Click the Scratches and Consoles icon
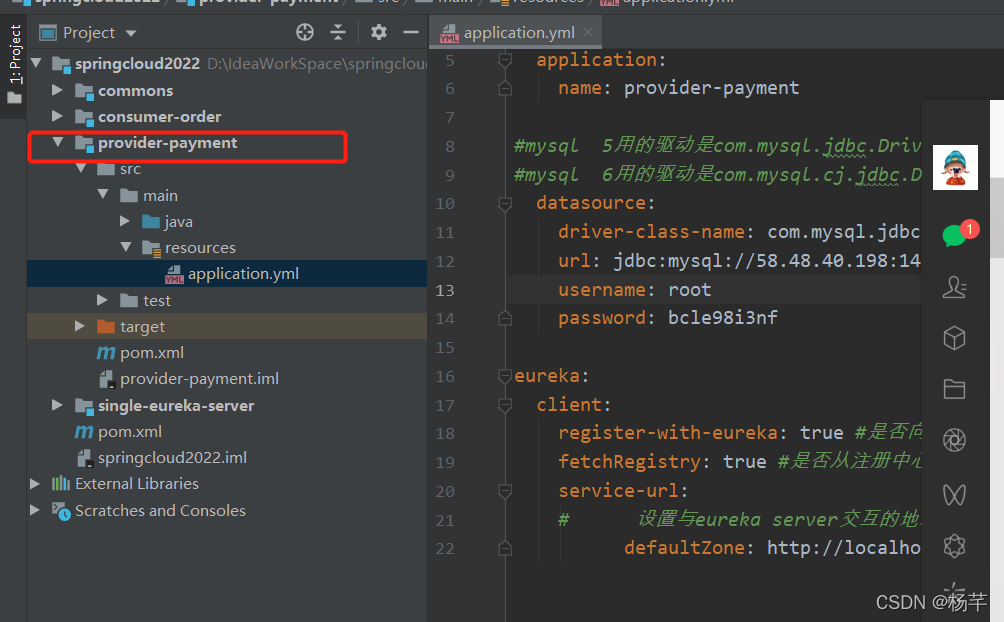This screenshot has height=622, width=1004. [x=61, y=511]
